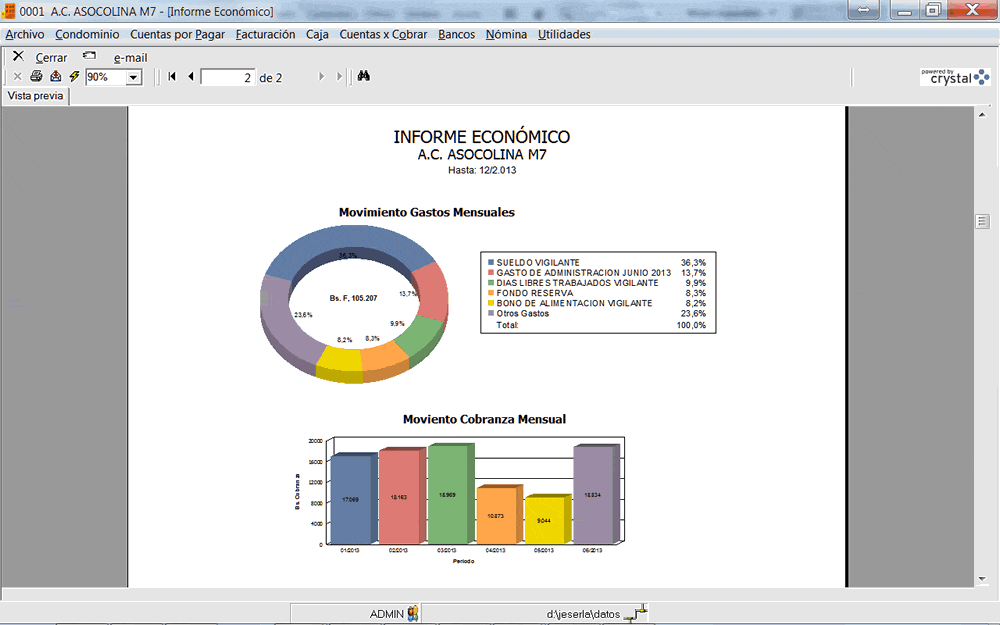Click the Crystal Reports logo
Viewport: 1000px width, 625px height.
[x=955, y=77]
